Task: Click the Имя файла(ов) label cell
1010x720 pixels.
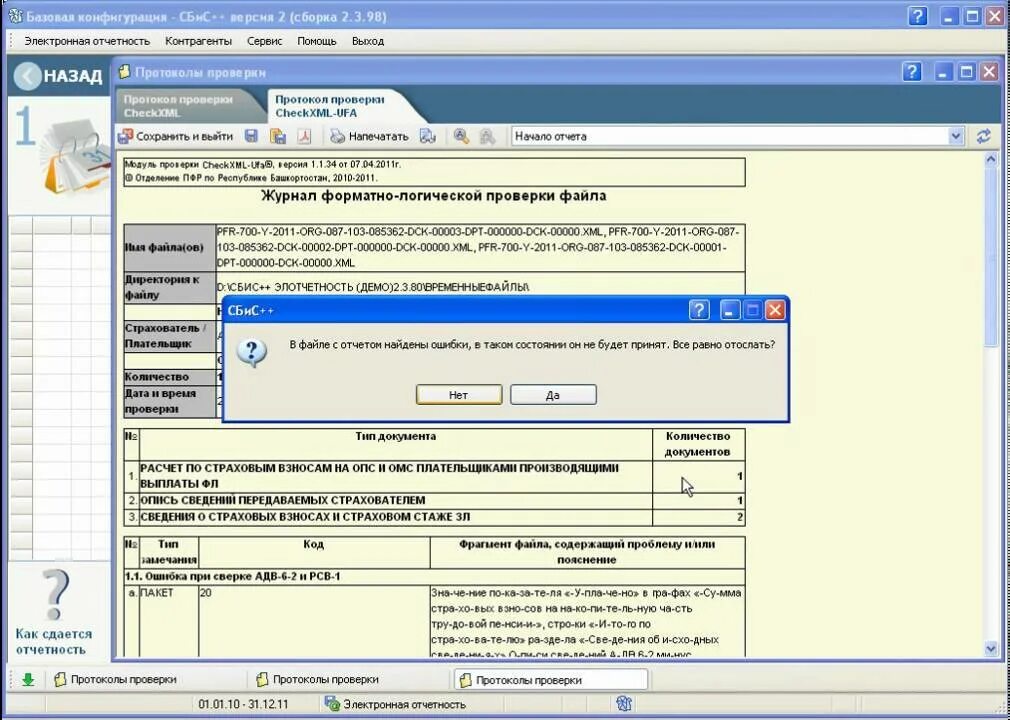Action: click(170, 248)
